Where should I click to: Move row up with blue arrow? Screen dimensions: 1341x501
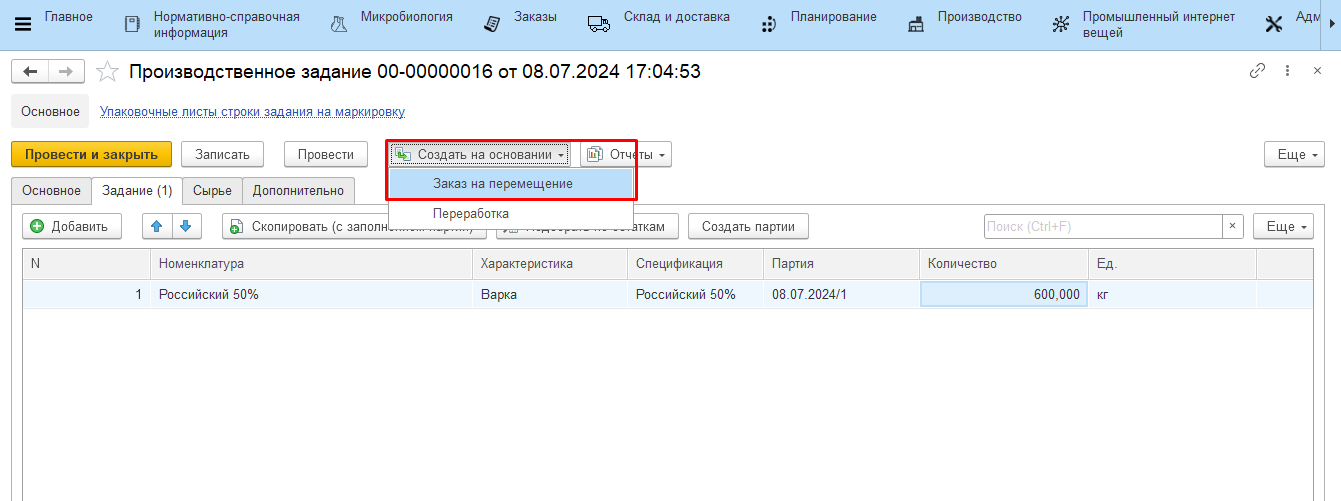click(156, 227)
